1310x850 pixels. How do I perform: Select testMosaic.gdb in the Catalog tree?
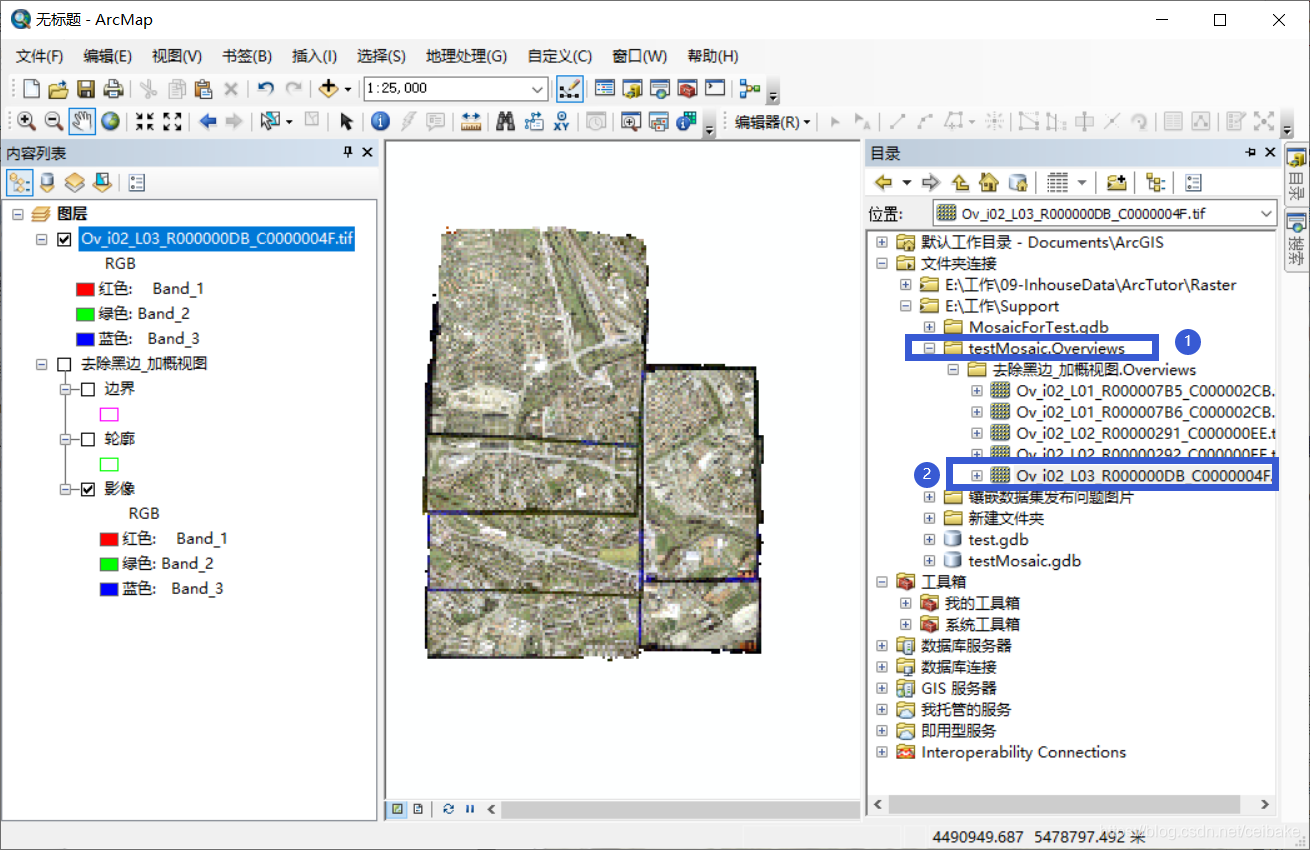point(1024,561)
